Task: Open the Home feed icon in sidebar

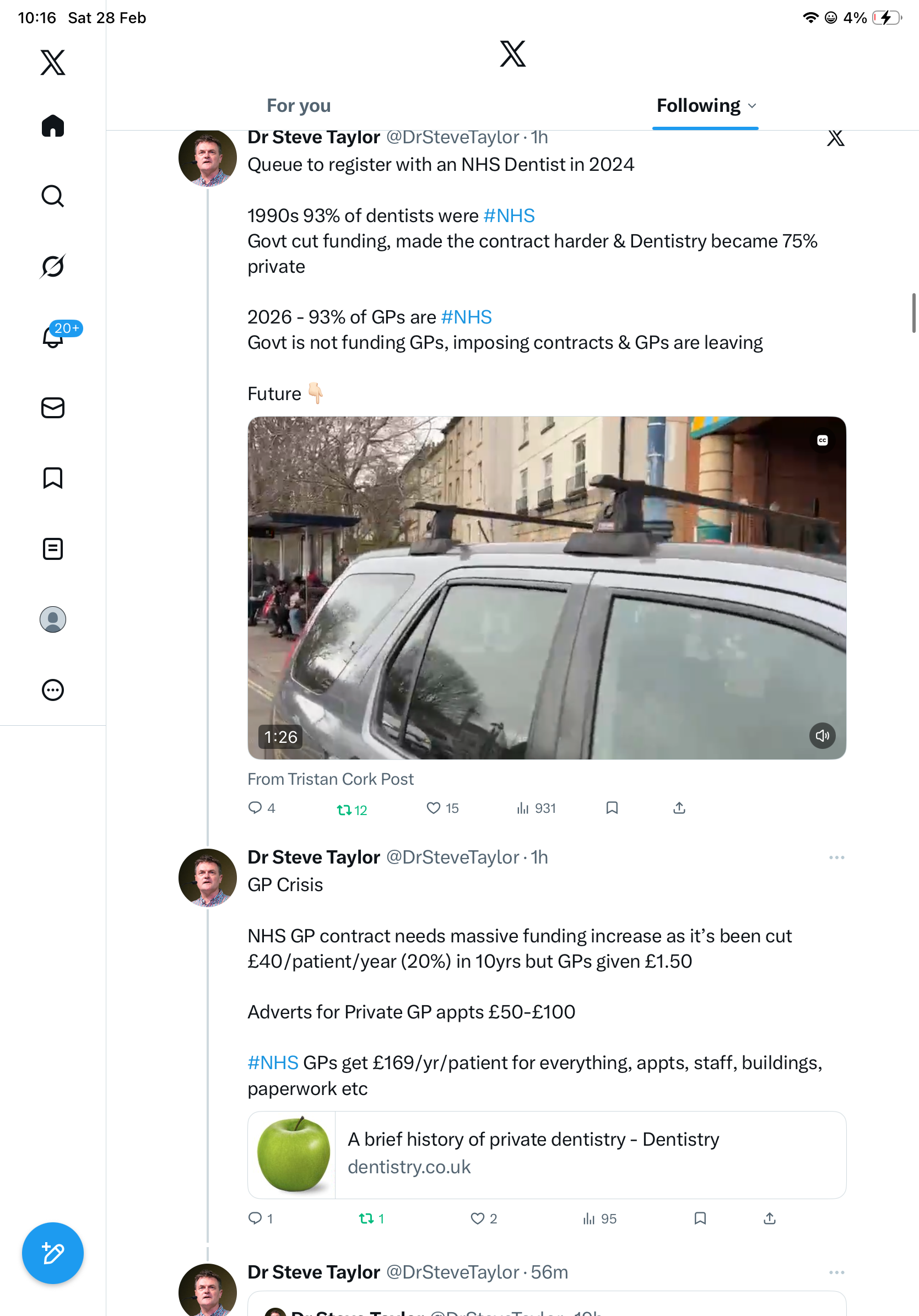Action: (x=53, y=126)
